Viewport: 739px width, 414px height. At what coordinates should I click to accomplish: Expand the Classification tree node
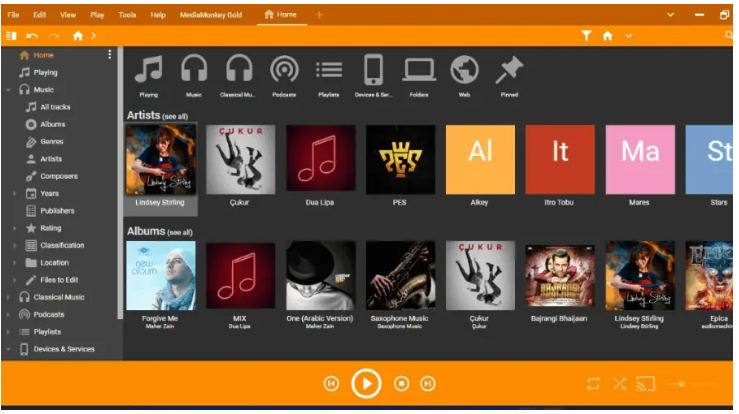click(15, 245)
